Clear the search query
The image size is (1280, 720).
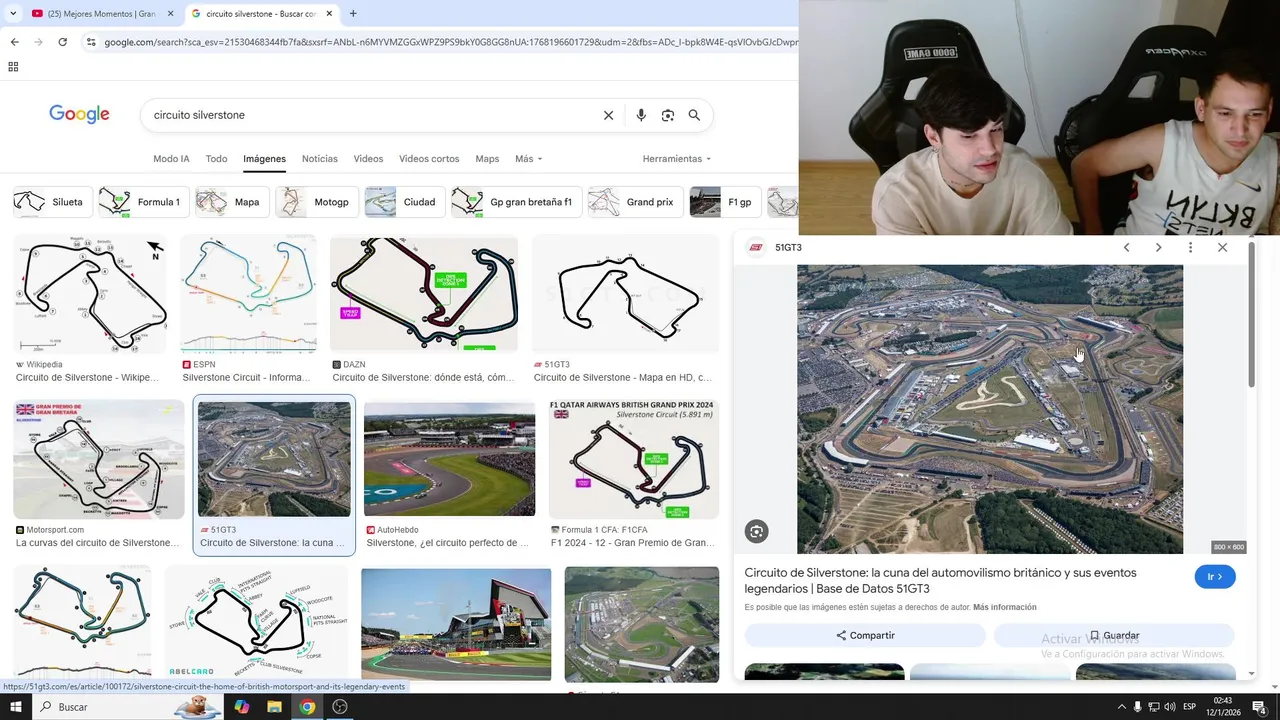pos(608,115)
